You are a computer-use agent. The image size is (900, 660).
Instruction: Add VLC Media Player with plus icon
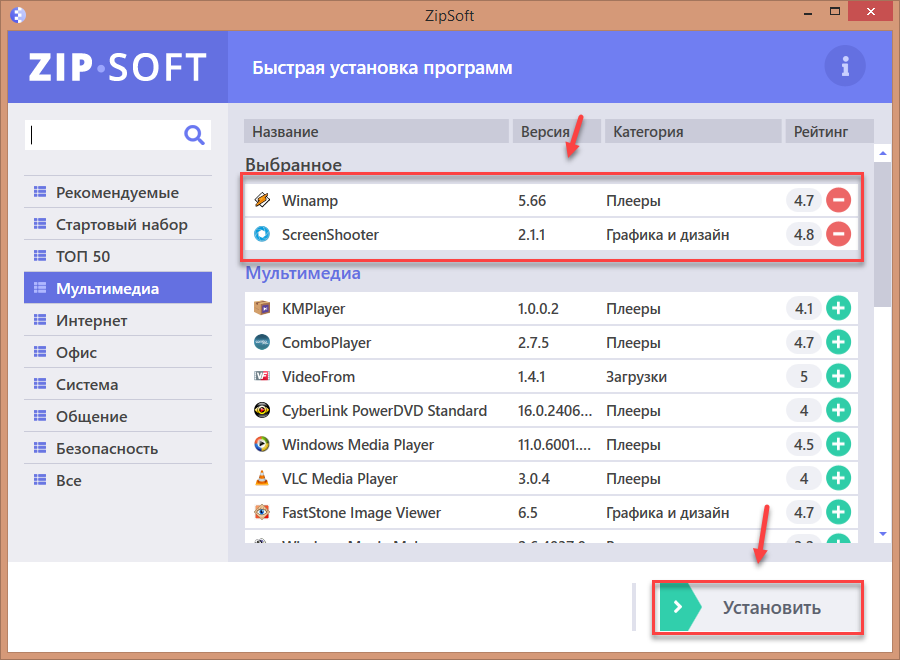click(838, 479)
